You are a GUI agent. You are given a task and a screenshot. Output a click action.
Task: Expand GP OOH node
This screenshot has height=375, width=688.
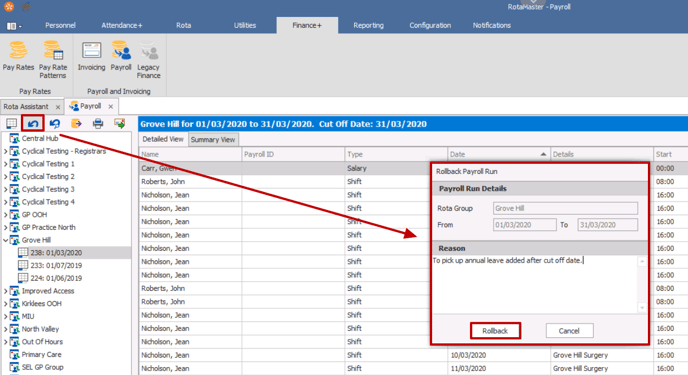coord(5,215)
